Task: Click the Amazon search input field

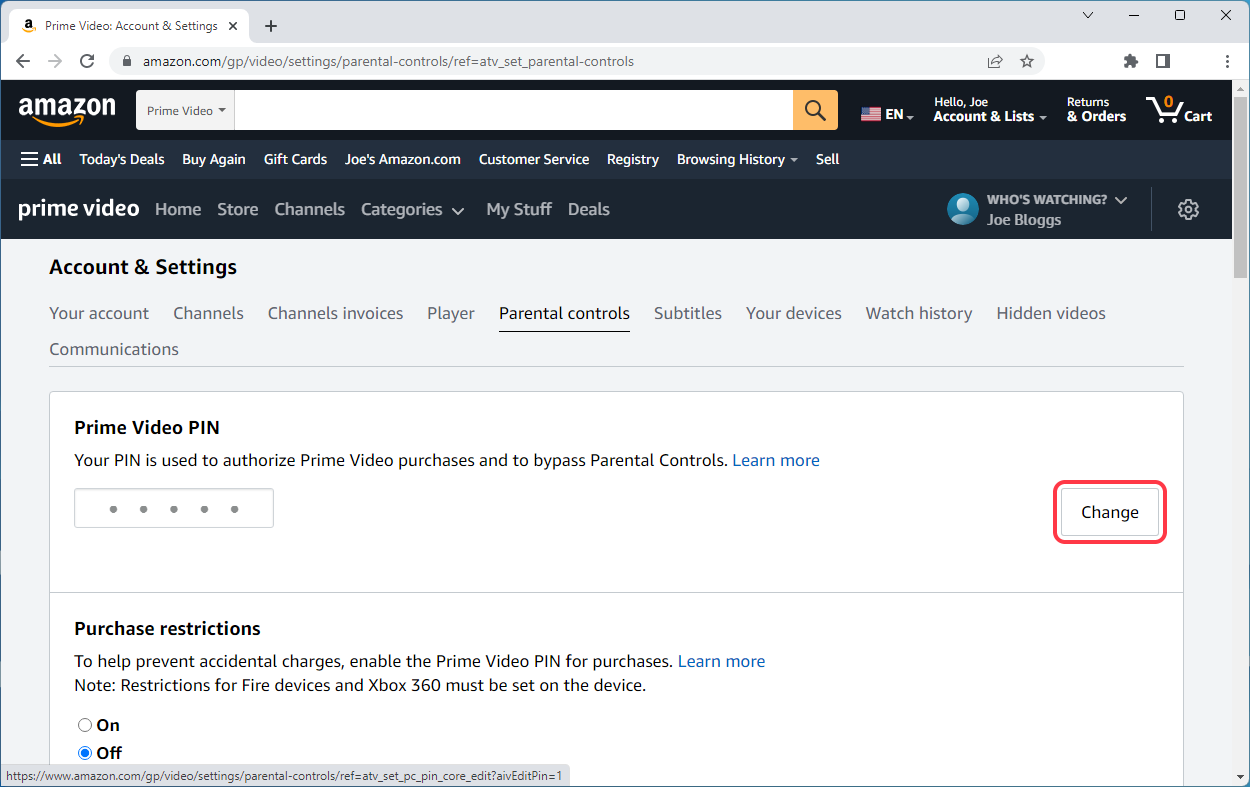Action: tap(514, 110)
